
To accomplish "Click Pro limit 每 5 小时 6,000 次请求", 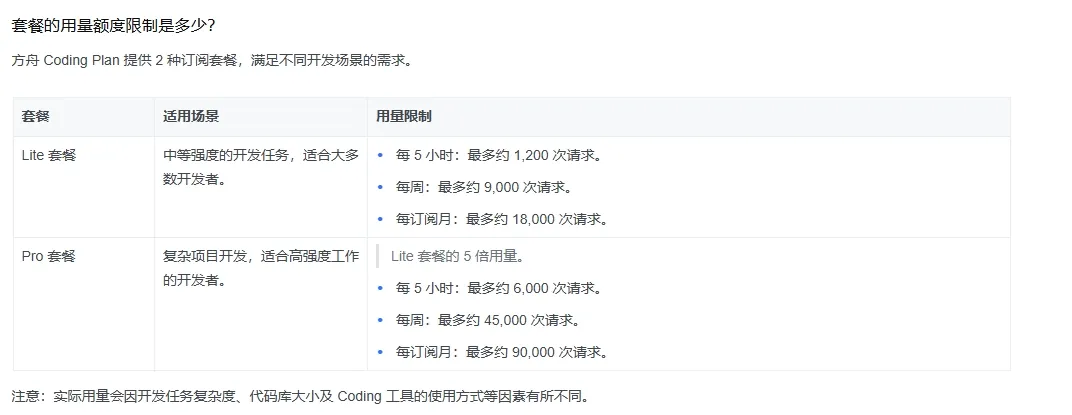I will point(499,289).
